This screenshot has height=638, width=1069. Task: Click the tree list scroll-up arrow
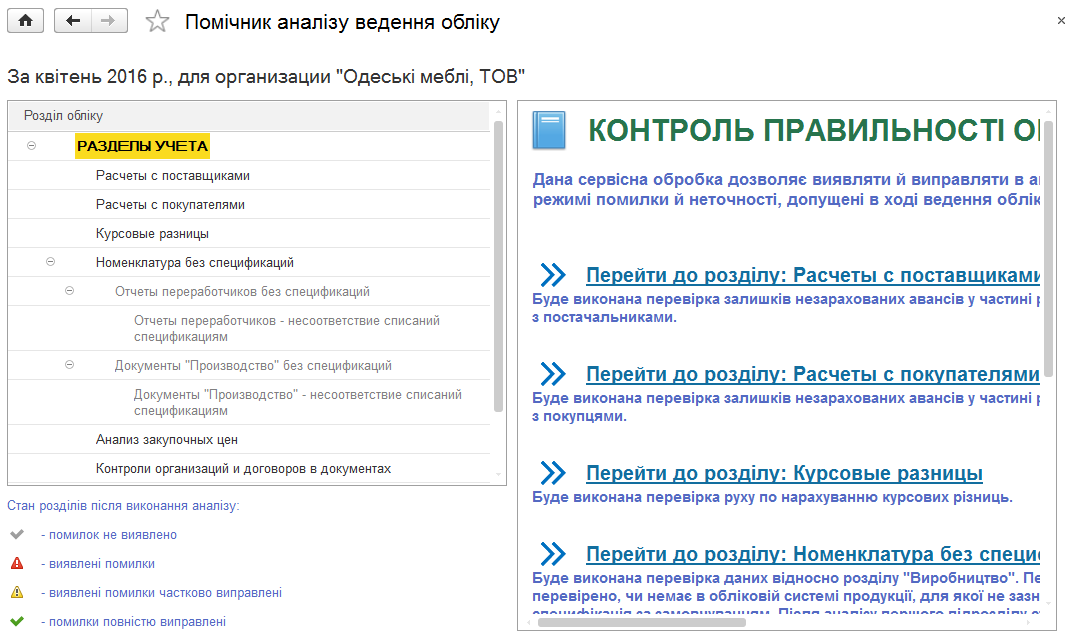(498, 111)
